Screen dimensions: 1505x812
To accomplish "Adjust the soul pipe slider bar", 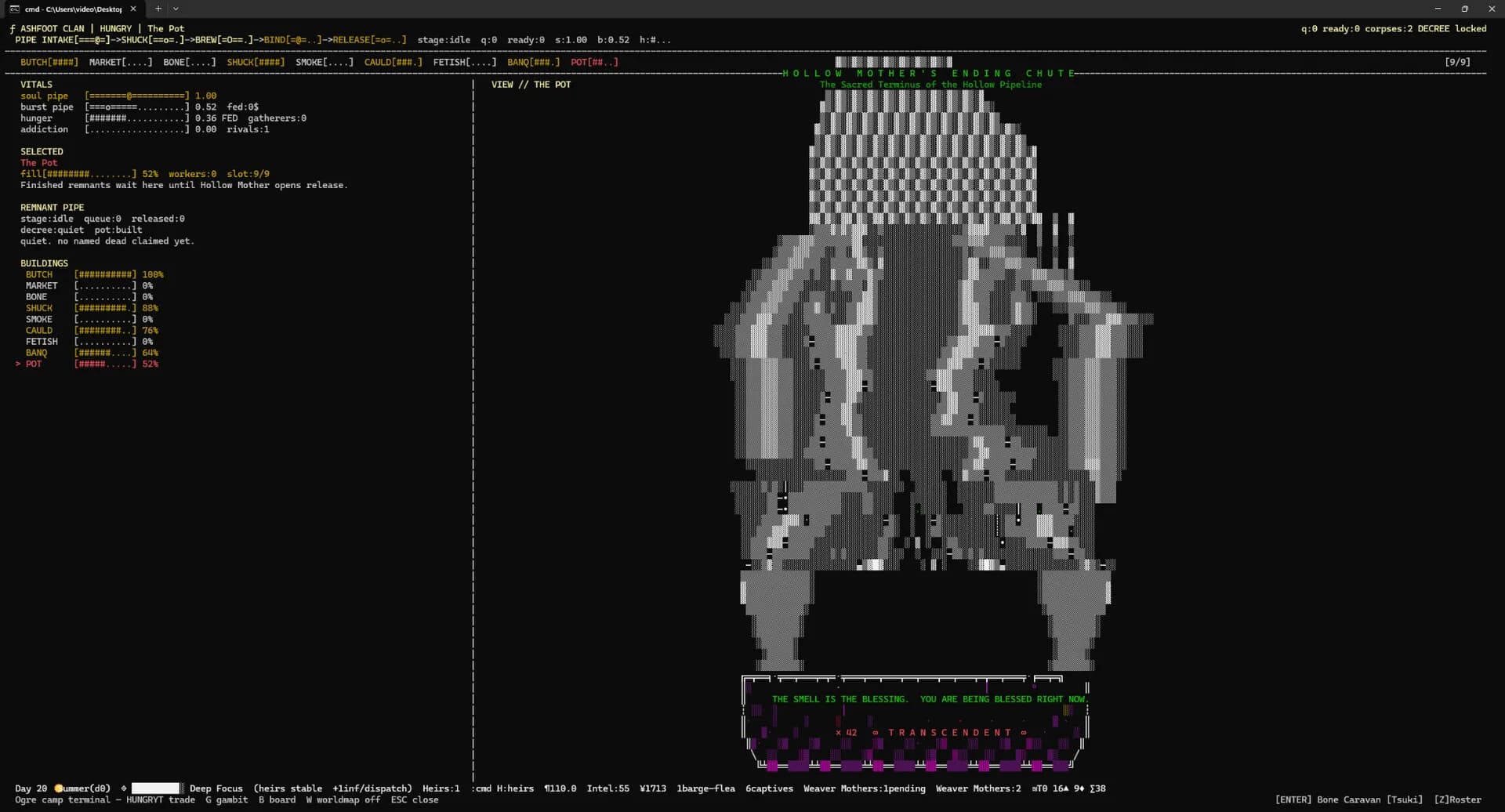I will point(137,96).
